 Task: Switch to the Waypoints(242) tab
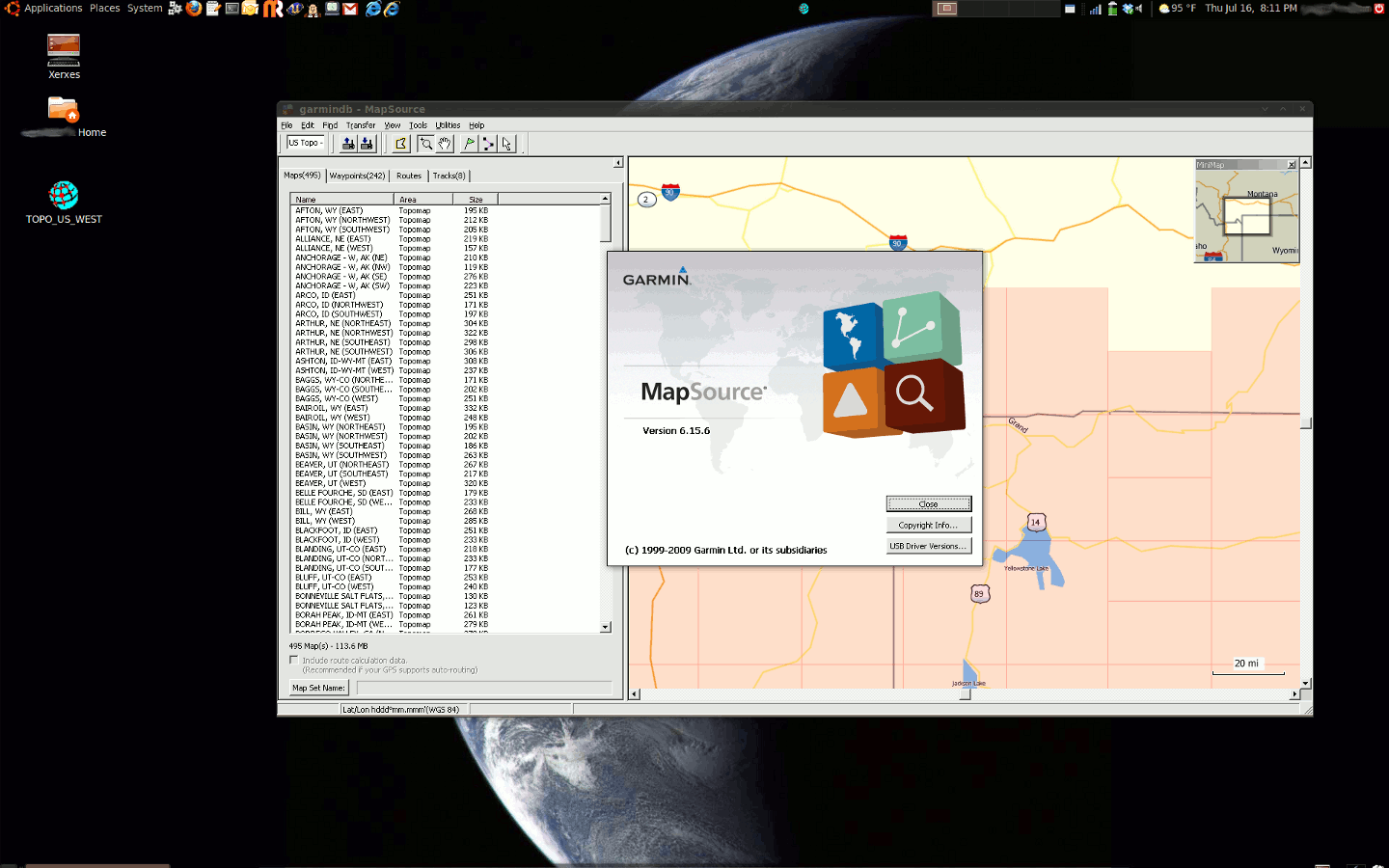[357, 176]
